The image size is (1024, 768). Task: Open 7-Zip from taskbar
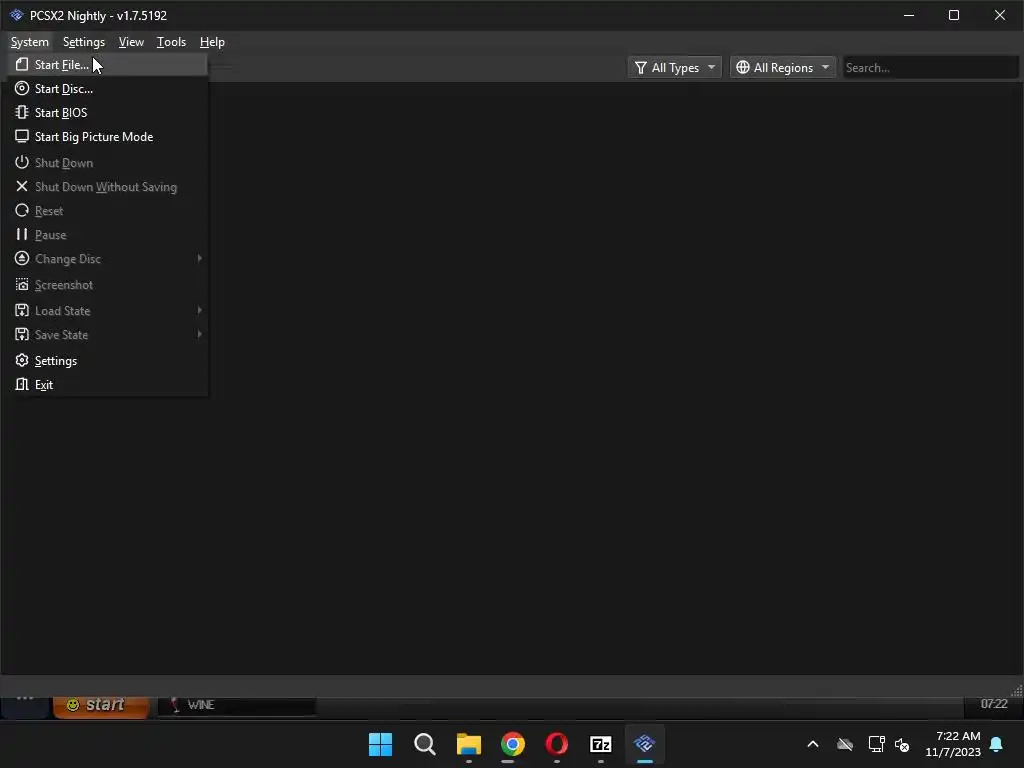(x=601, y=744)
